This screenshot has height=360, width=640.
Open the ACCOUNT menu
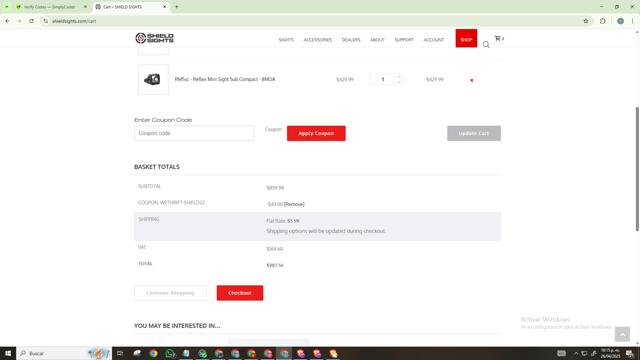pyautogui.click(x=433, y=40)
